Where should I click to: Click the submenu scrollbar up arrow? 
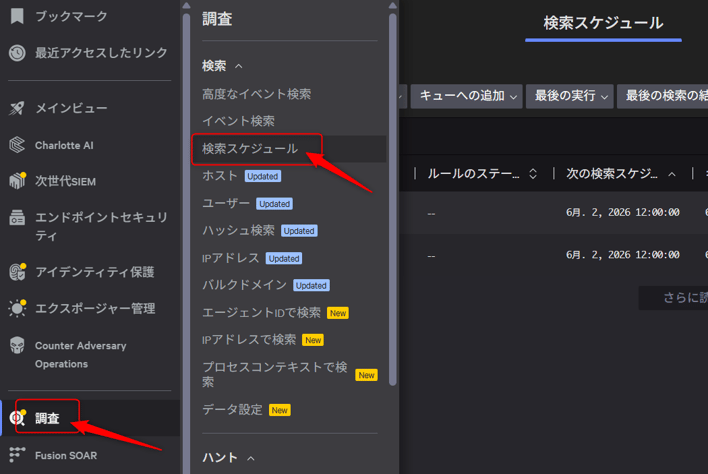[x=392, y=6]
